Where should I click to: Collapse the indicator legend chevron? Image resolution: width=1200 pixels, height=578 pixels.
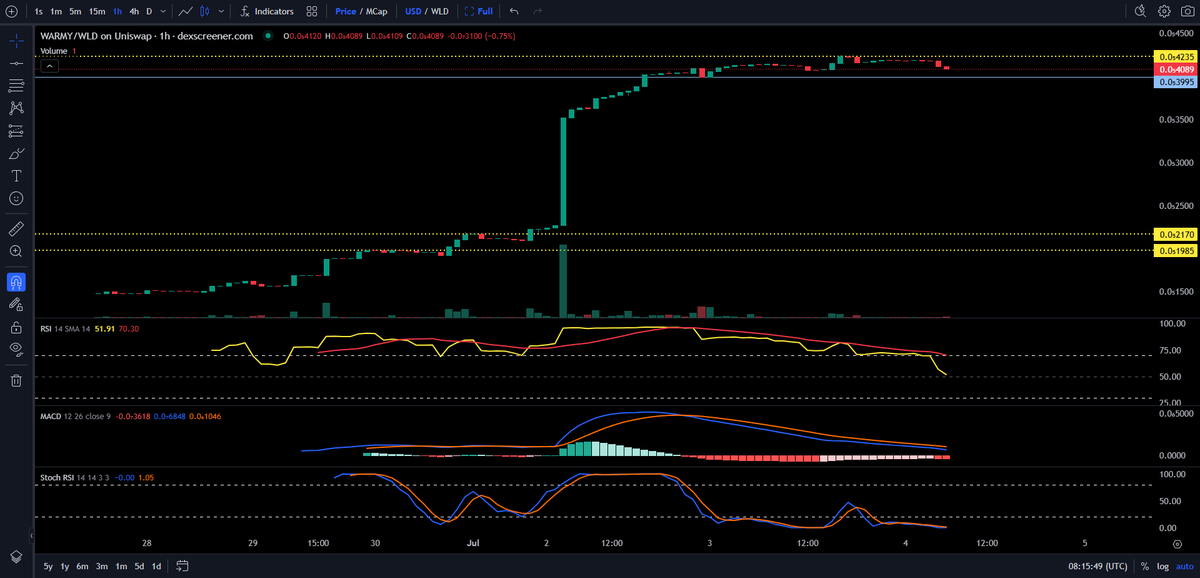[48, 66]
